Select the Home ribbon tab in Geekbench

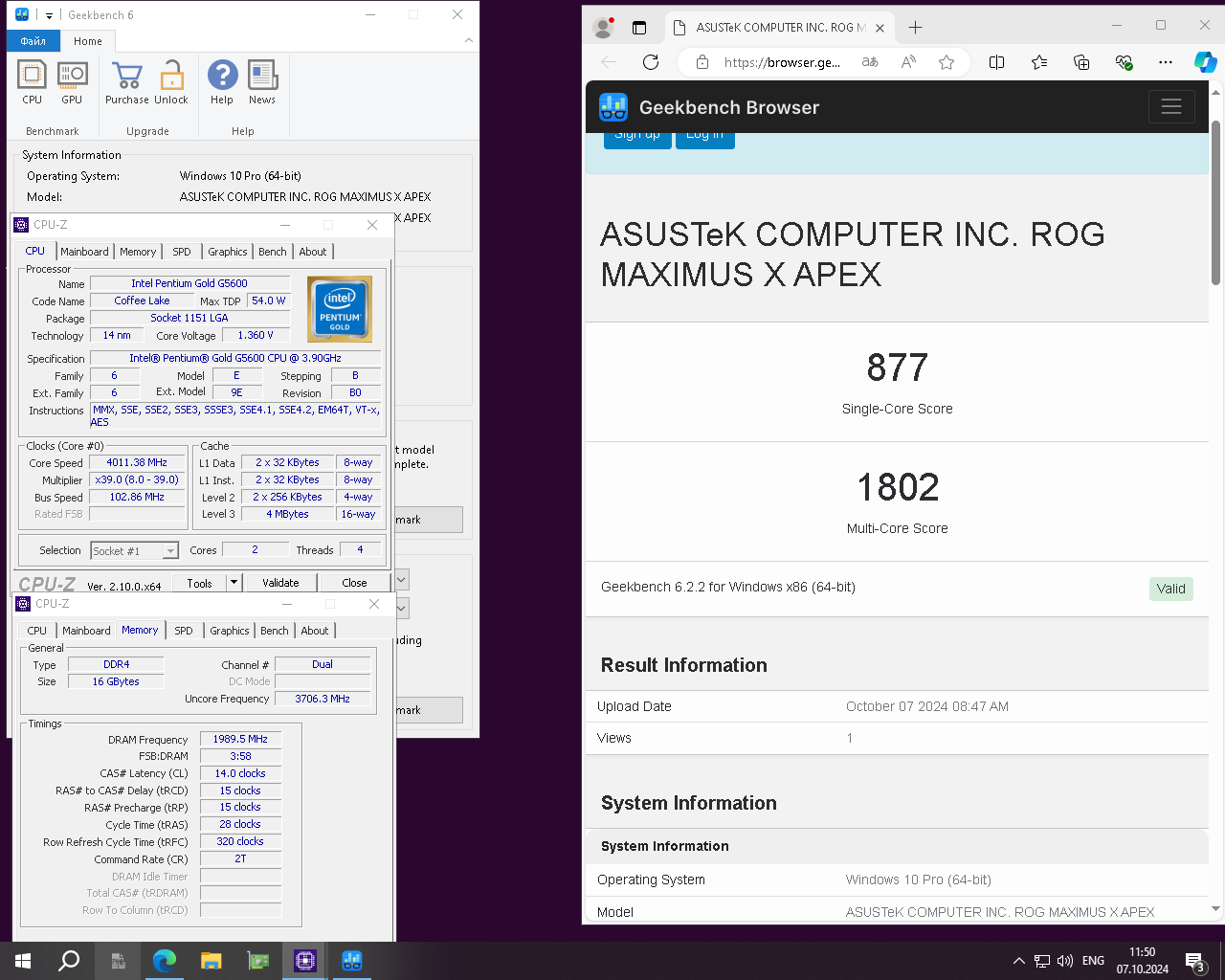pos(88,41)
